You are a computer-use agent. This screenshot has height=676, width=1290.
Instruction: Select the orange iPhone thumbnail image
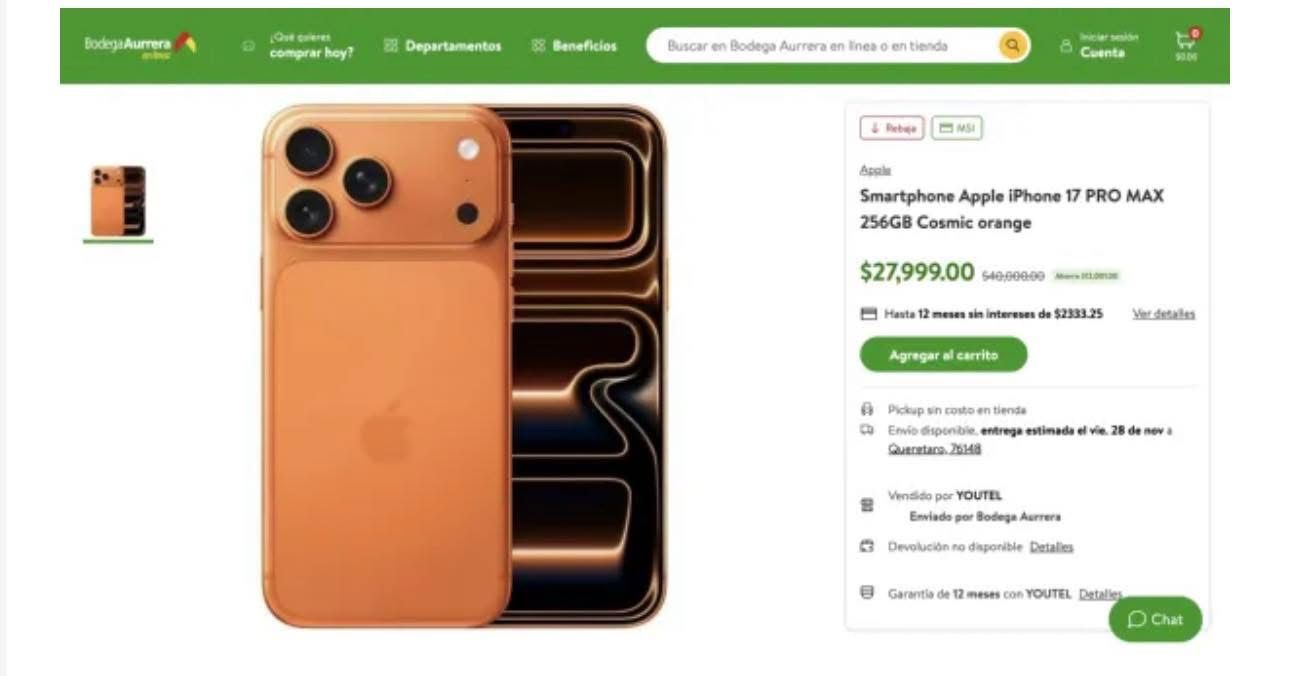119,202
